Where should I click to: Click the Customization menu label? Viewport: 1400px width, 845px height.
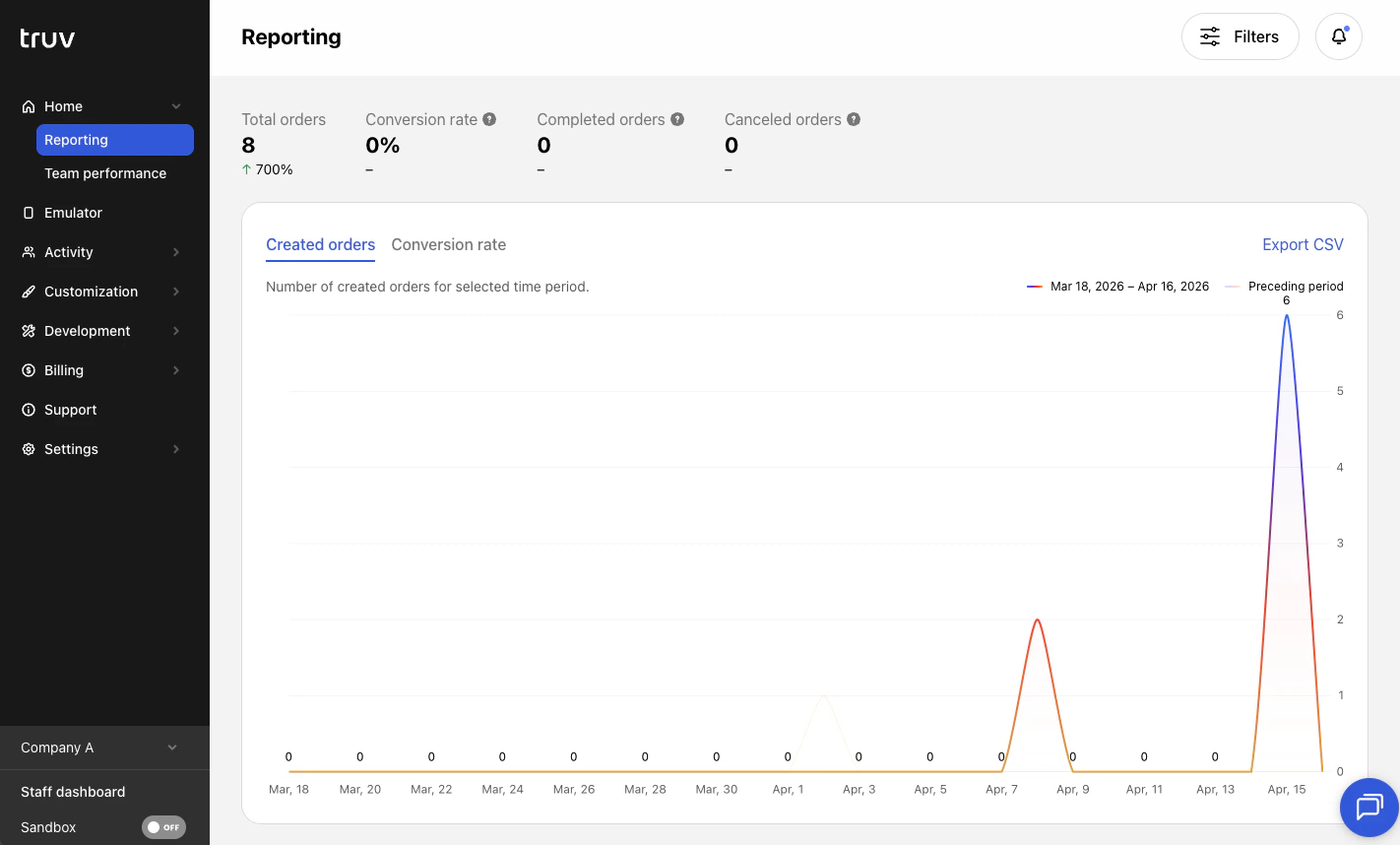coord(91,292)
